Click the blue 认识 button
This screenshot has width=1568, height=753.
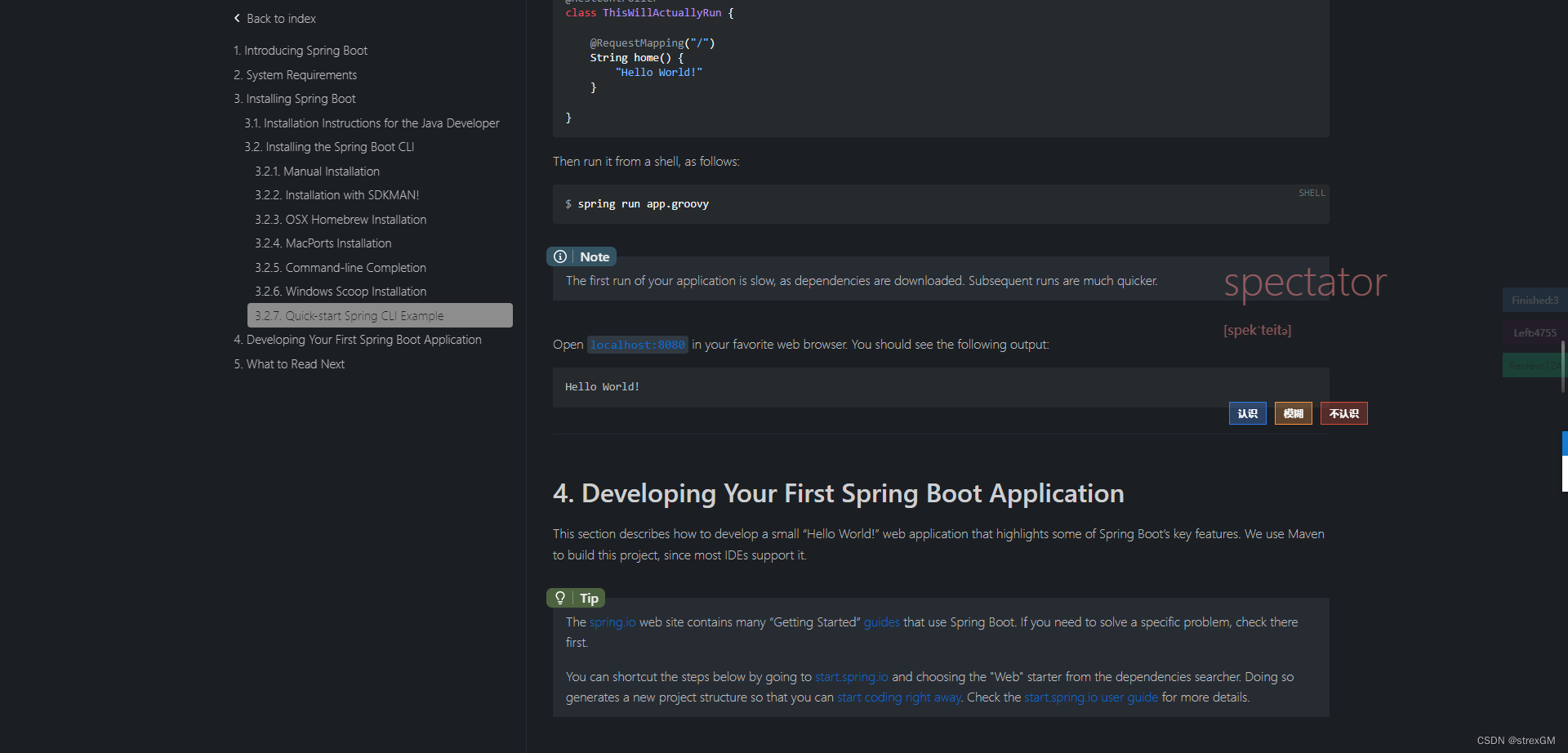pos(1248,413)
